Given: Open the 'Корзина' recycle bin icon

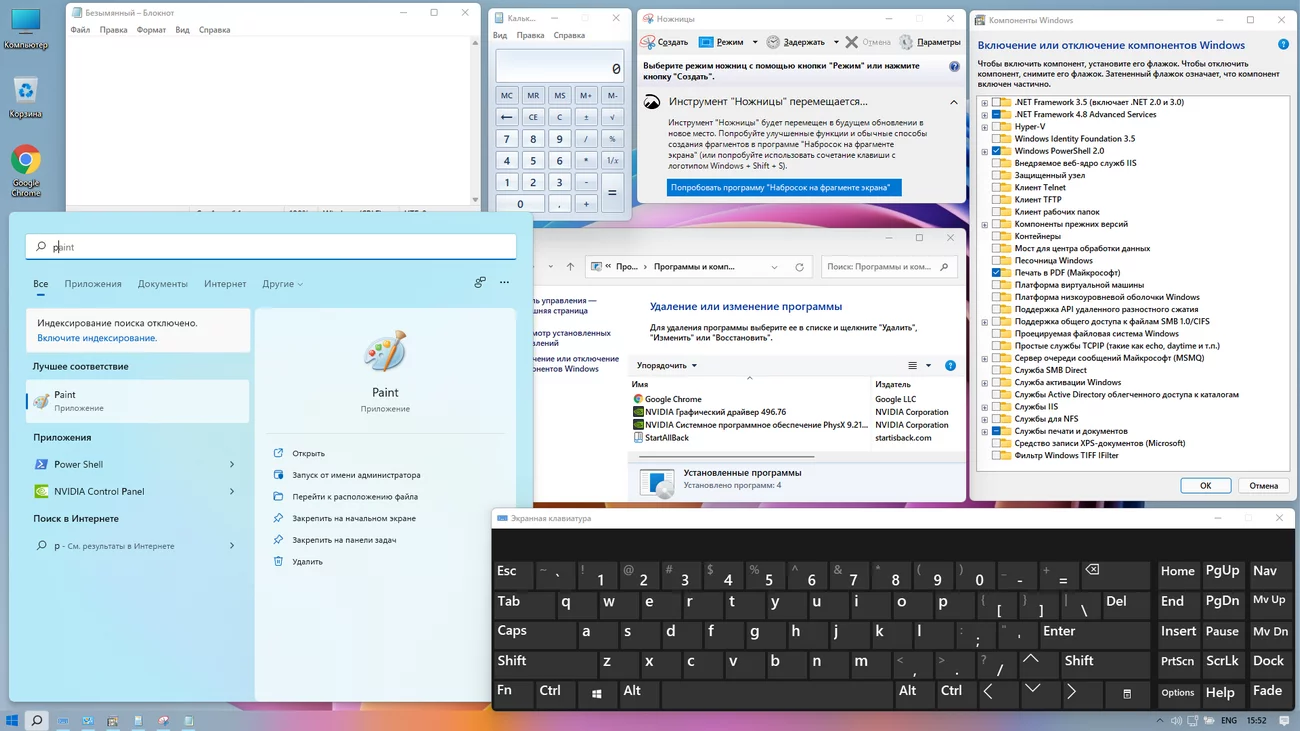Looking at the screenshot, I should [x=26, y=91].
